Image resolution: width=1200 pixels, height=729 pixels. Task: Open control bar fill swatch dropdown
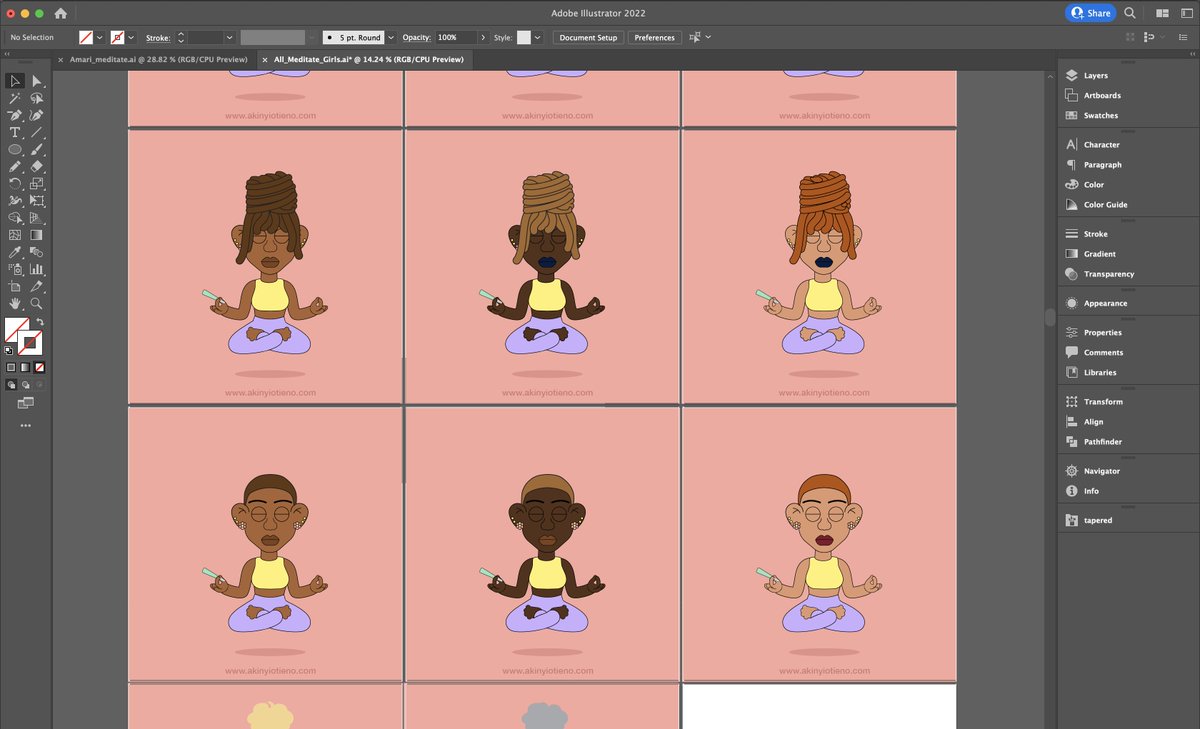coord(99,37)
